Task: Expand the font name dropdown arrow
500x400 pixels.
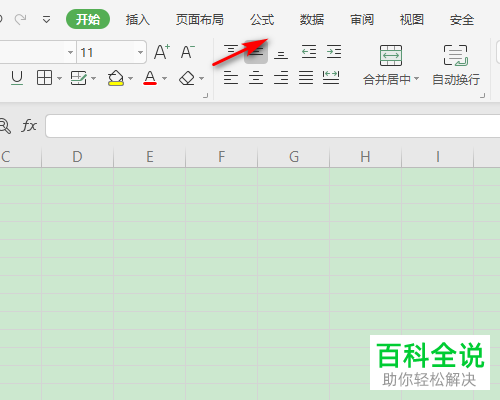Action: coord(70,52)
